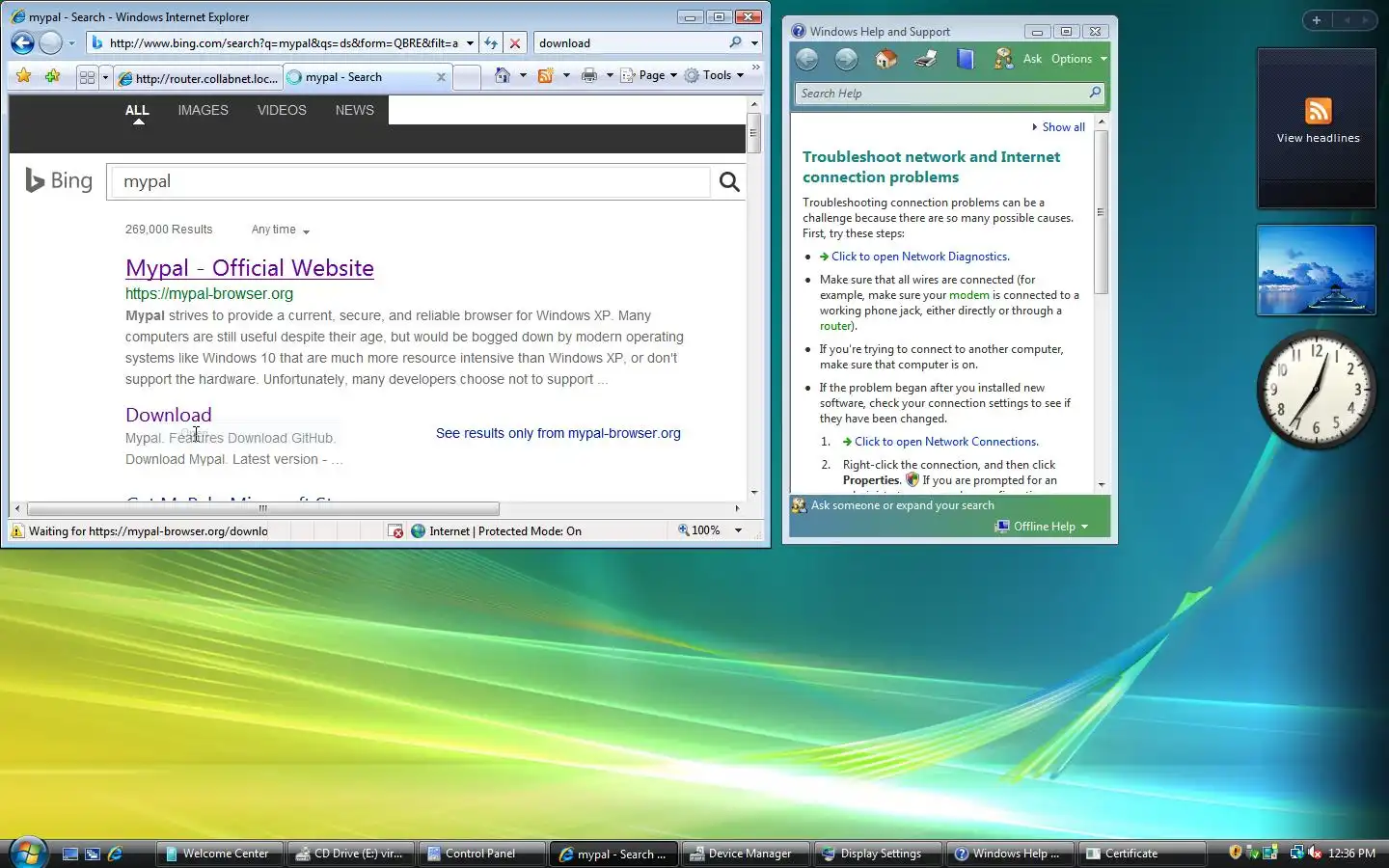Expand the address bar history dropdown
Screen dimensions: 1389x868
click(470, 43)
